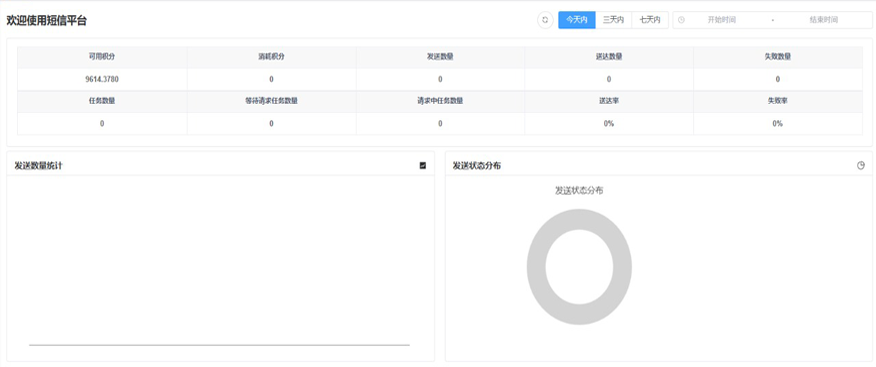Click the 0 value under 消耗积分
The height and width of the screenshot is (367, 876).
tap(271, 79)
